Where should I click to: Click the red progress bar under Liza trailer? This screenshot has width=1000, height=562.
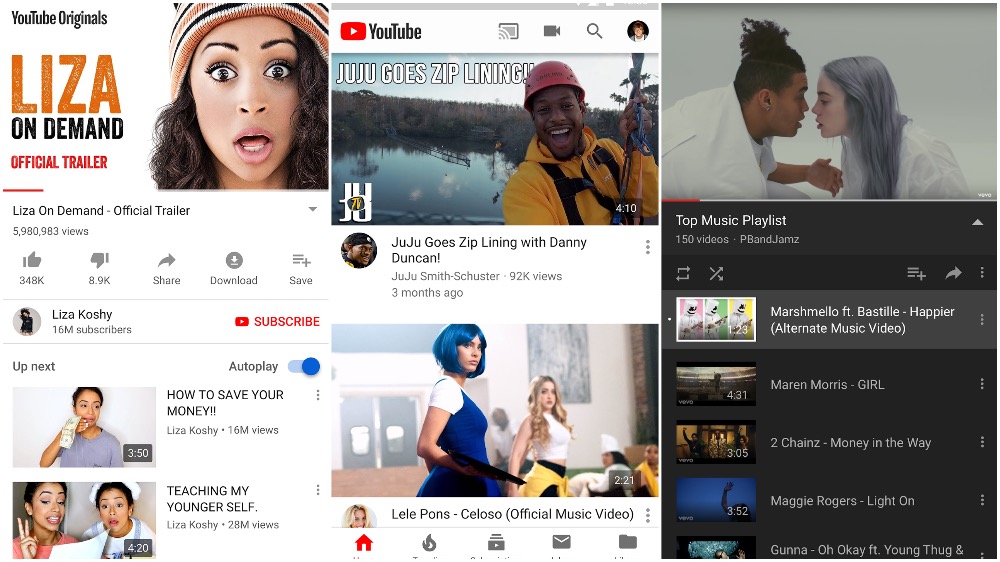tap(24, 190)
